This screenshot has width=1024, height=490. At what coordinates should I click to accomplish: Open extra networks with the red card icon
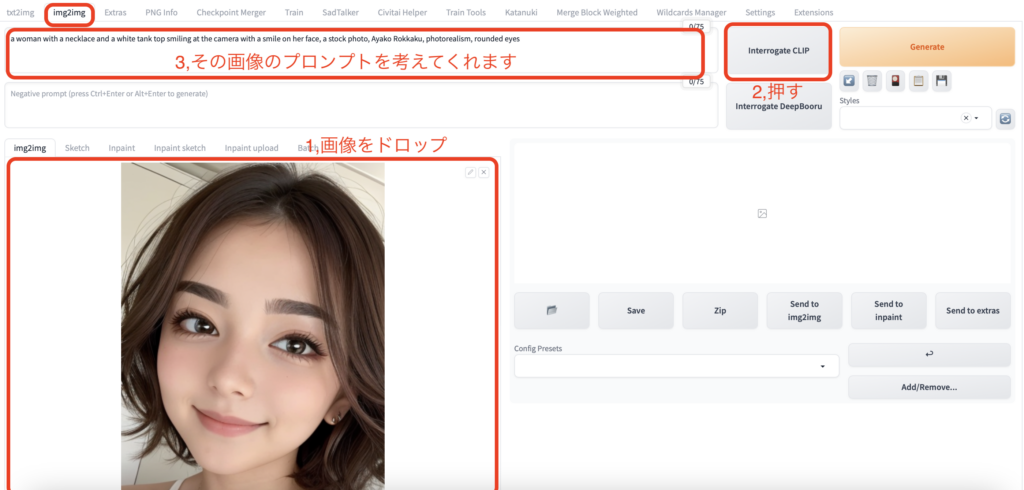pos(895,81)
